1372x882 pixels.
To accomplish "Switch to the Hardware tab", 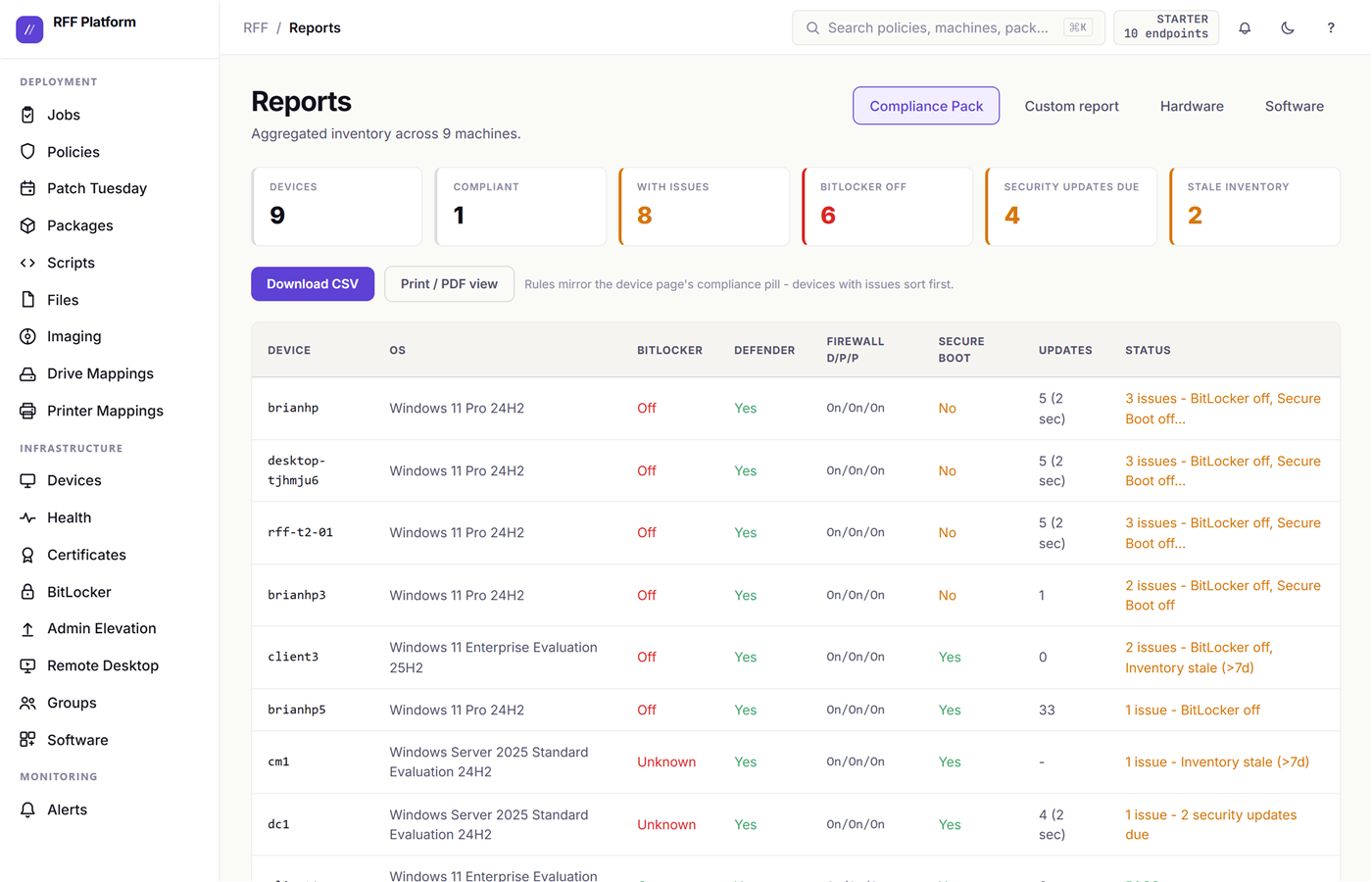I will [1192, 106].
